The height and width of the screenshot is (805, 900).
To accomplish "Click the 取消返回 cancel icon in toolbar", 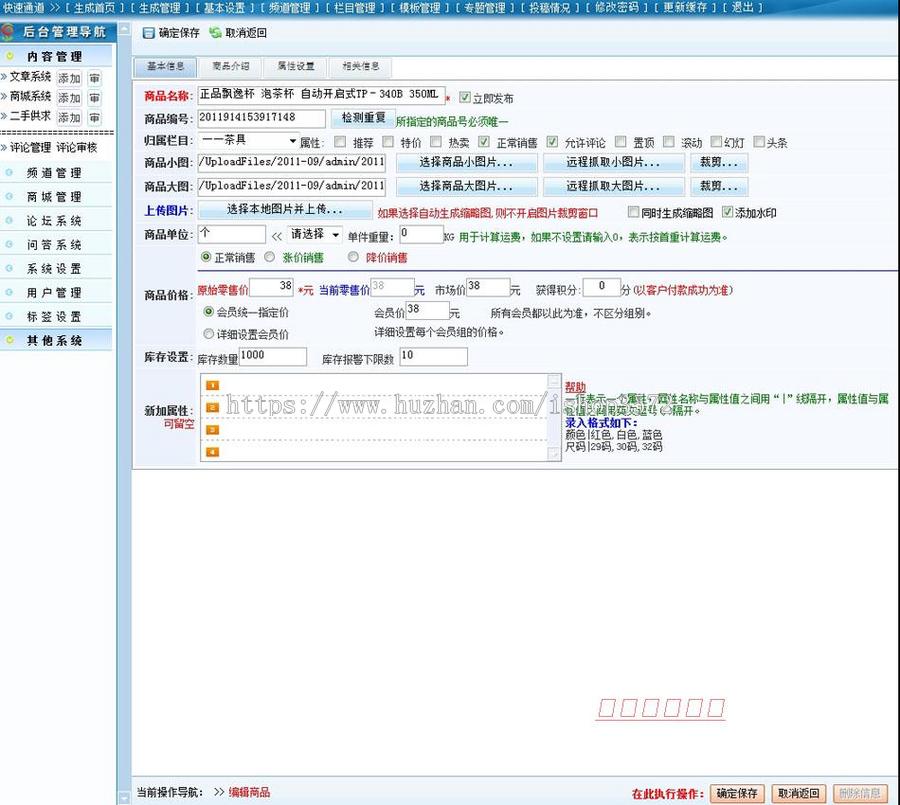I will pos(215,32).
